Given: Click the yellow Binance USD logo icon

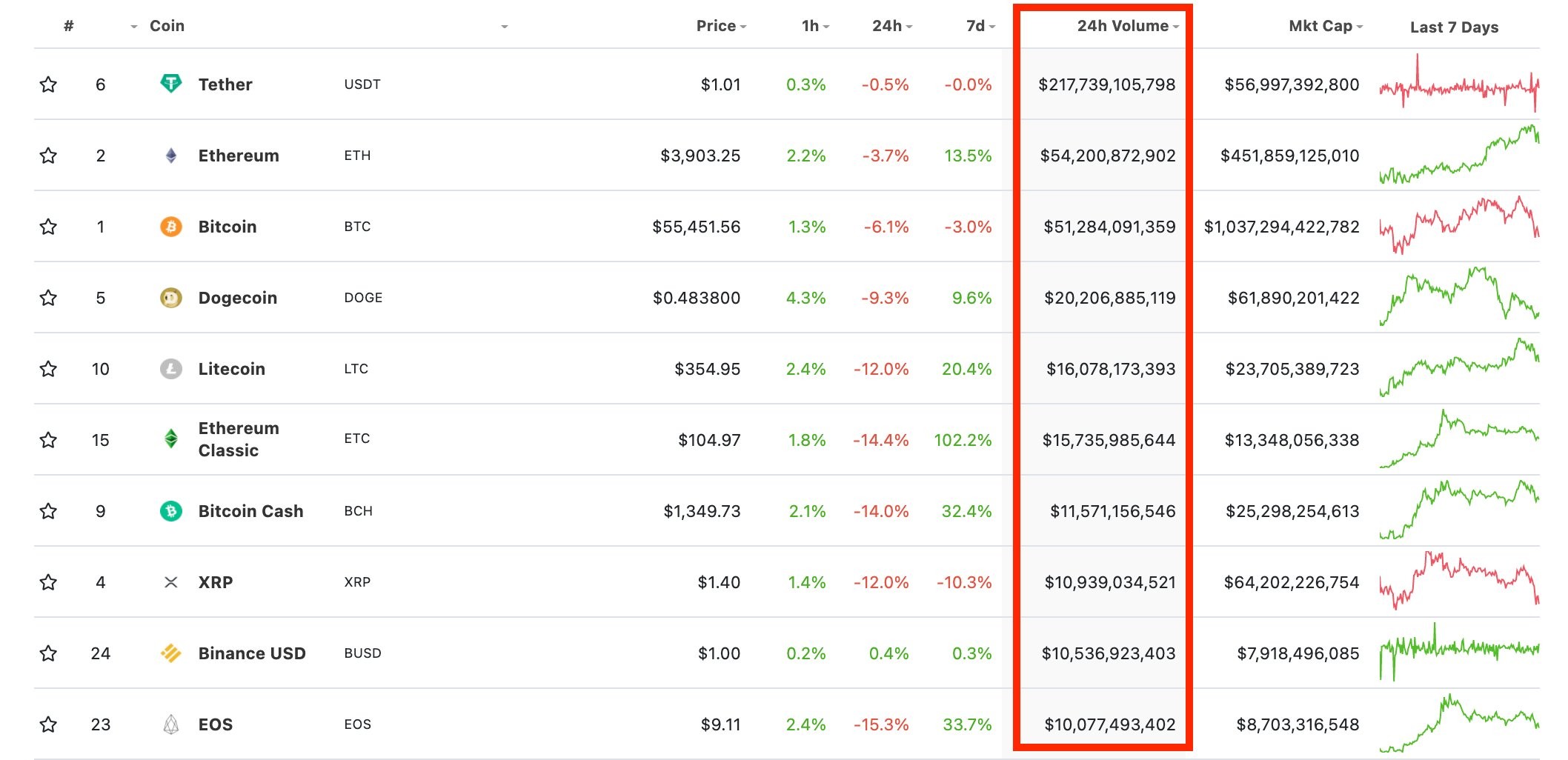Looking at the screenshot, I should (x=170, y=653).
